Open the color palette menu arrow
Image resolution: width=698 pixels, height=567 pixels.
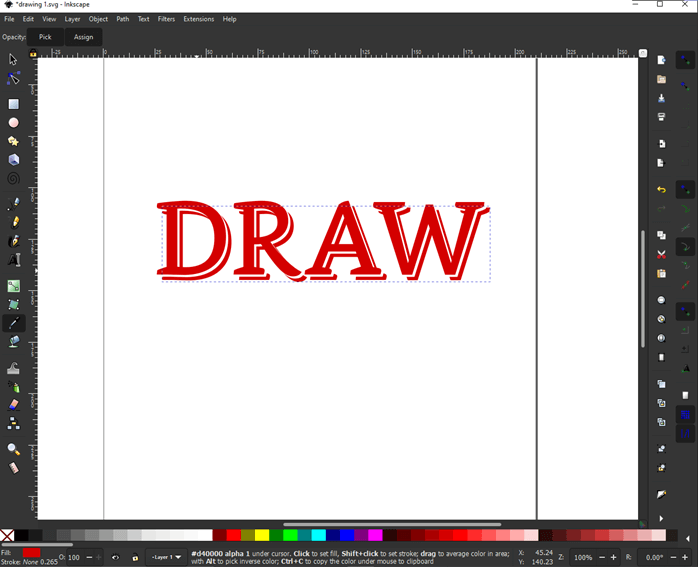(687, 539)
